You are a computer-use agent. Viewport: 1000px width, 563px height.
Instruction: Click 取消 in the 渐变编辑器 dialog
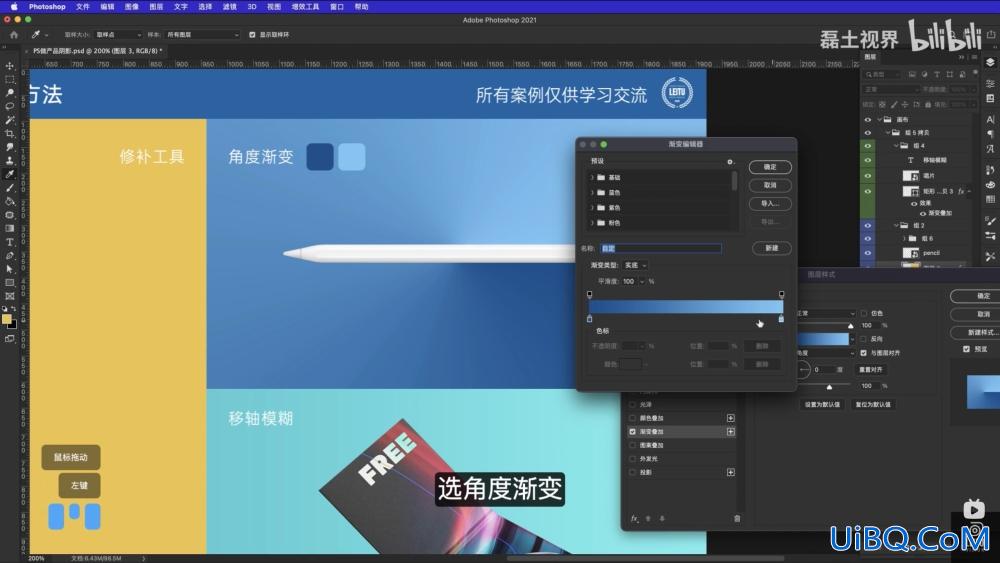pos(770,186)
